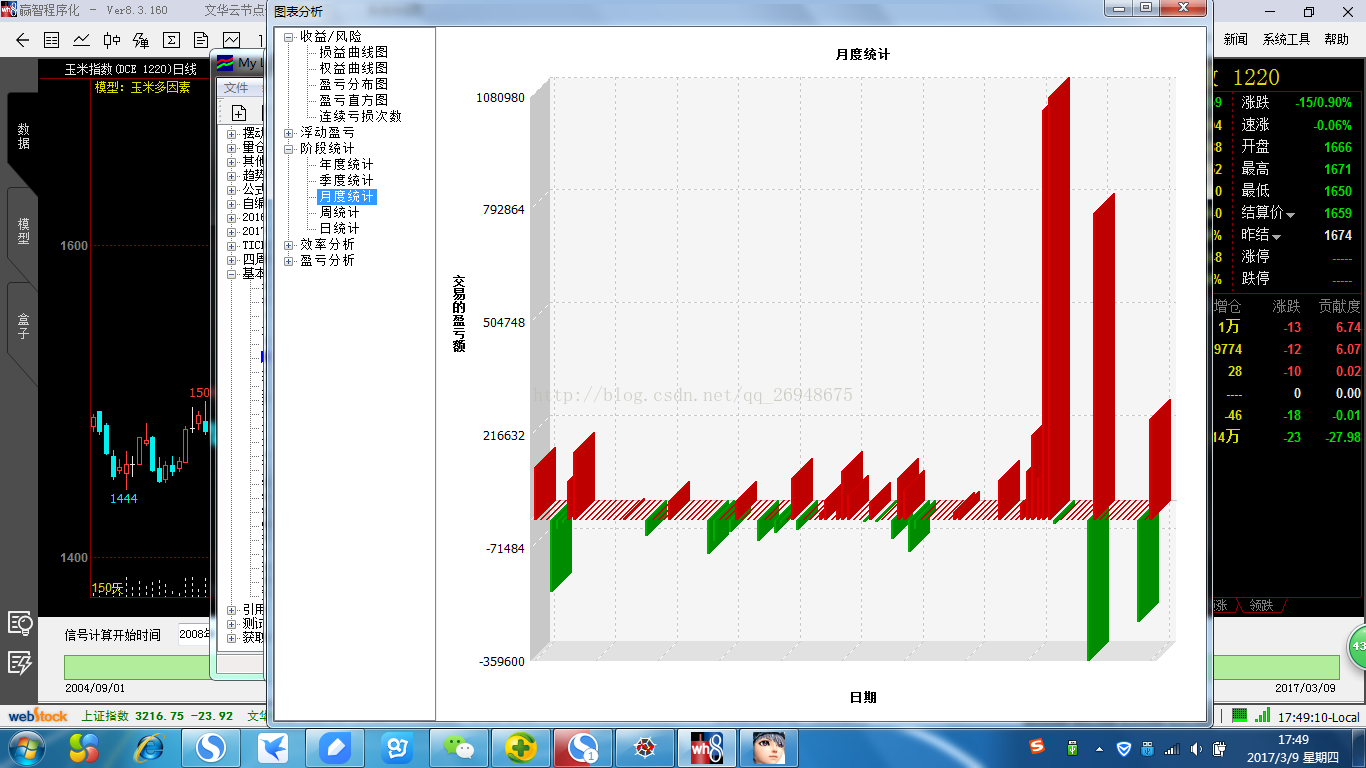Open the document page toolbar icon
Viewport: 1366px width, 768px height.
pyautogui.click(x=201, y=40)
